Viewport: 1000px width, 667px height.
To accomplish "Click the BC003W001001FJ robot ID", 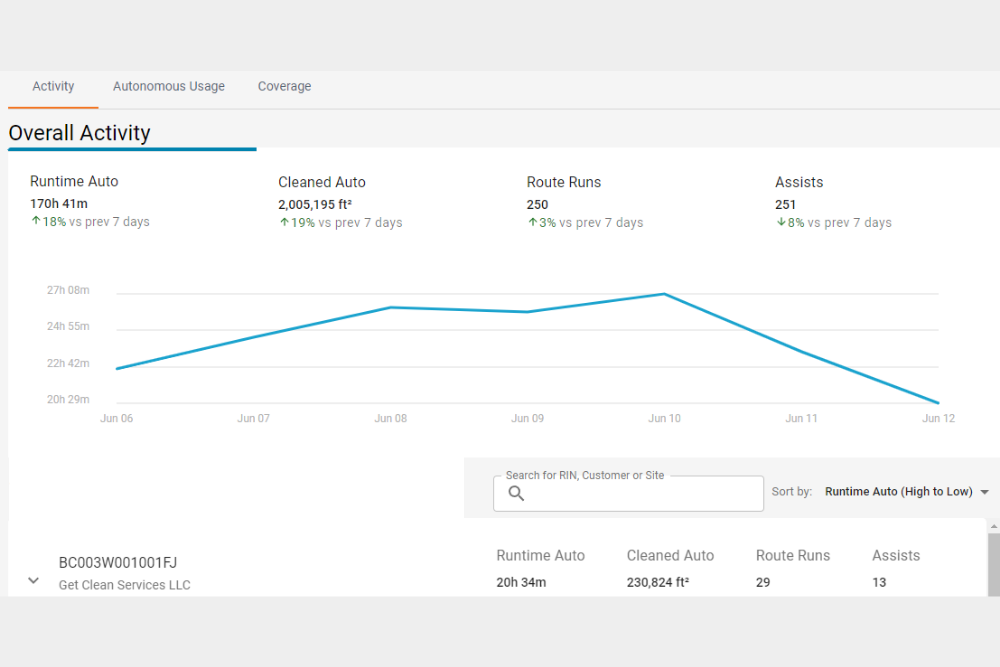I will click(x=118, y=563).
